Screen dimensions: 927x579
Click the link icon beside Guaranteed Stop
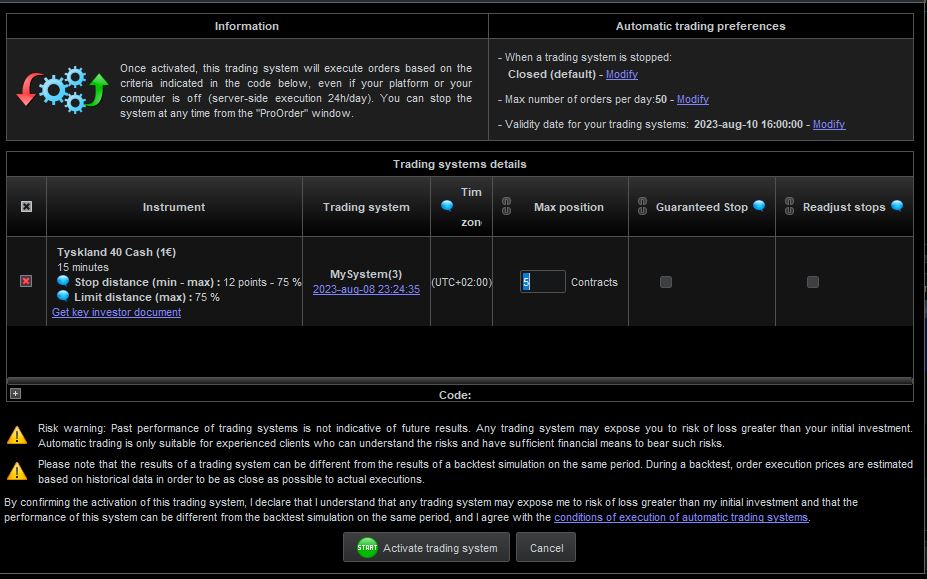643,206
